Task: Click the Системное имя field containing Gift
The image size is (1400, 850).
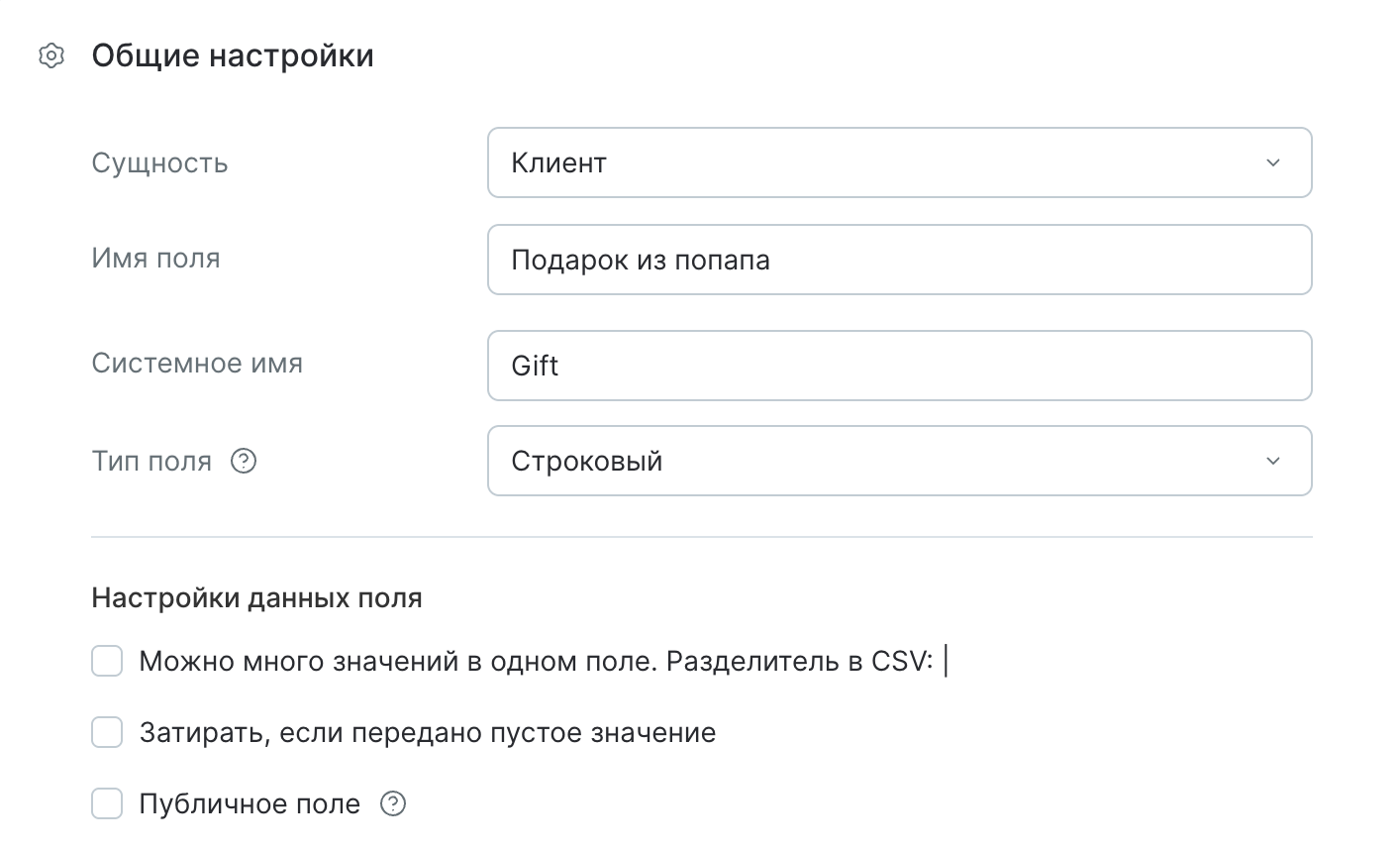Action: (x=899, y=365)
